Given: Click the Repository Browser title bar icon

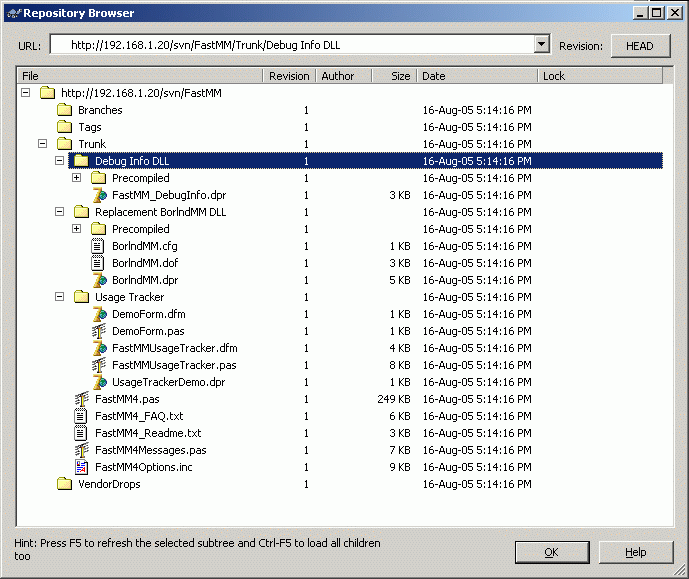Looking at the screenshot, I should [14, 13].
